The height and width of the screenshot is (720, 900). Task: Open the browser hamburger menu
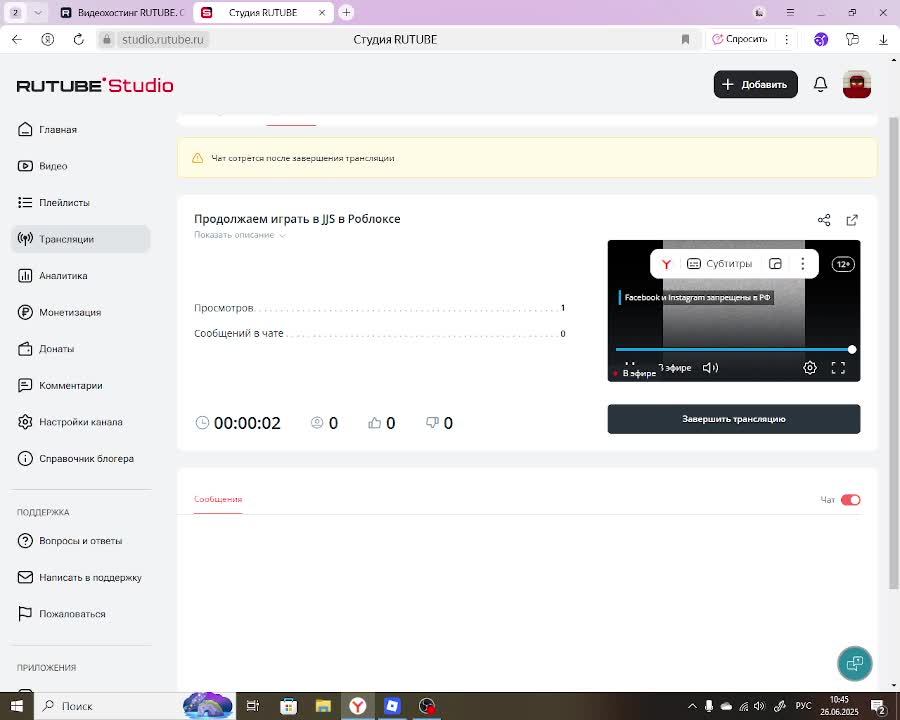[x=790, y=12]
